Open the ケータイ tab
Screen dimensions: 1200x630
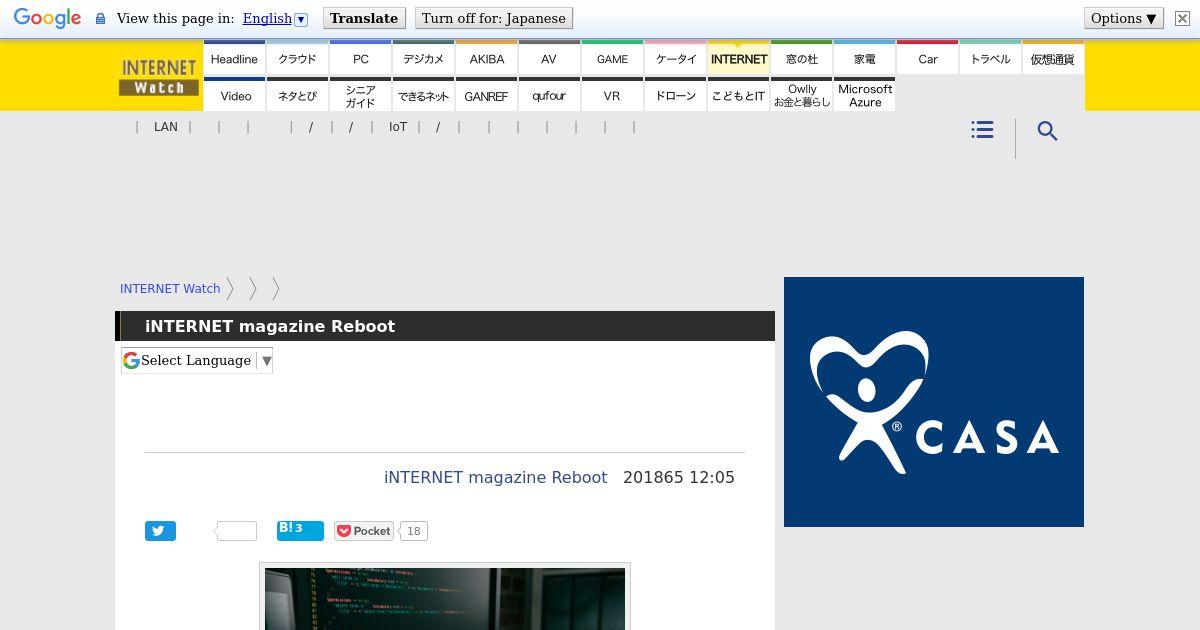[x=676, y=58]
